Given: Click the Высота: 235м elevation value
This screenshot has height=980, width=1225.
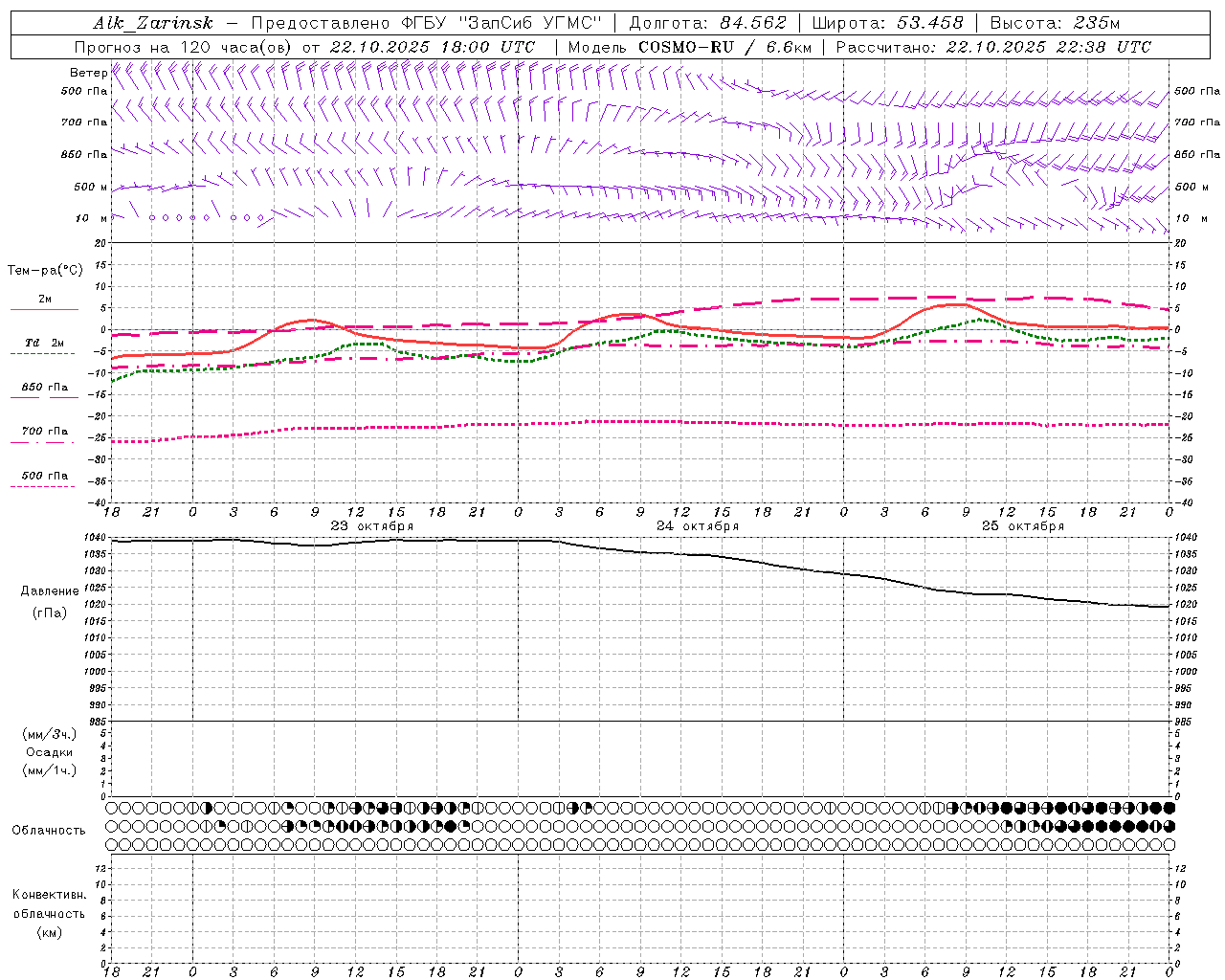Looking at the screenshot, I should 1054,23.
